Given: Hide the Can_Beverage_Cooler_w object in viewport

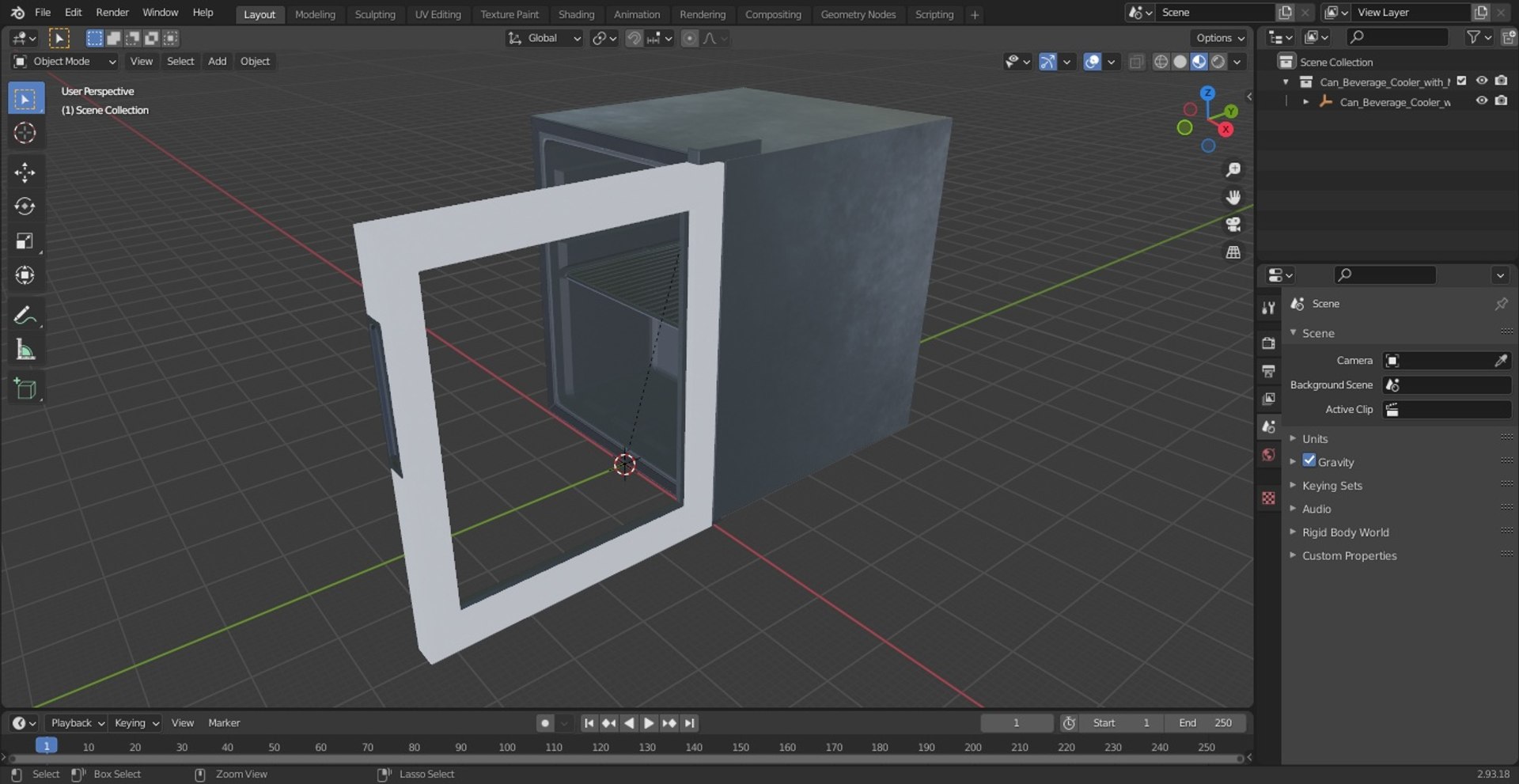Looking at the screenshot, I should click(1482, 100).
